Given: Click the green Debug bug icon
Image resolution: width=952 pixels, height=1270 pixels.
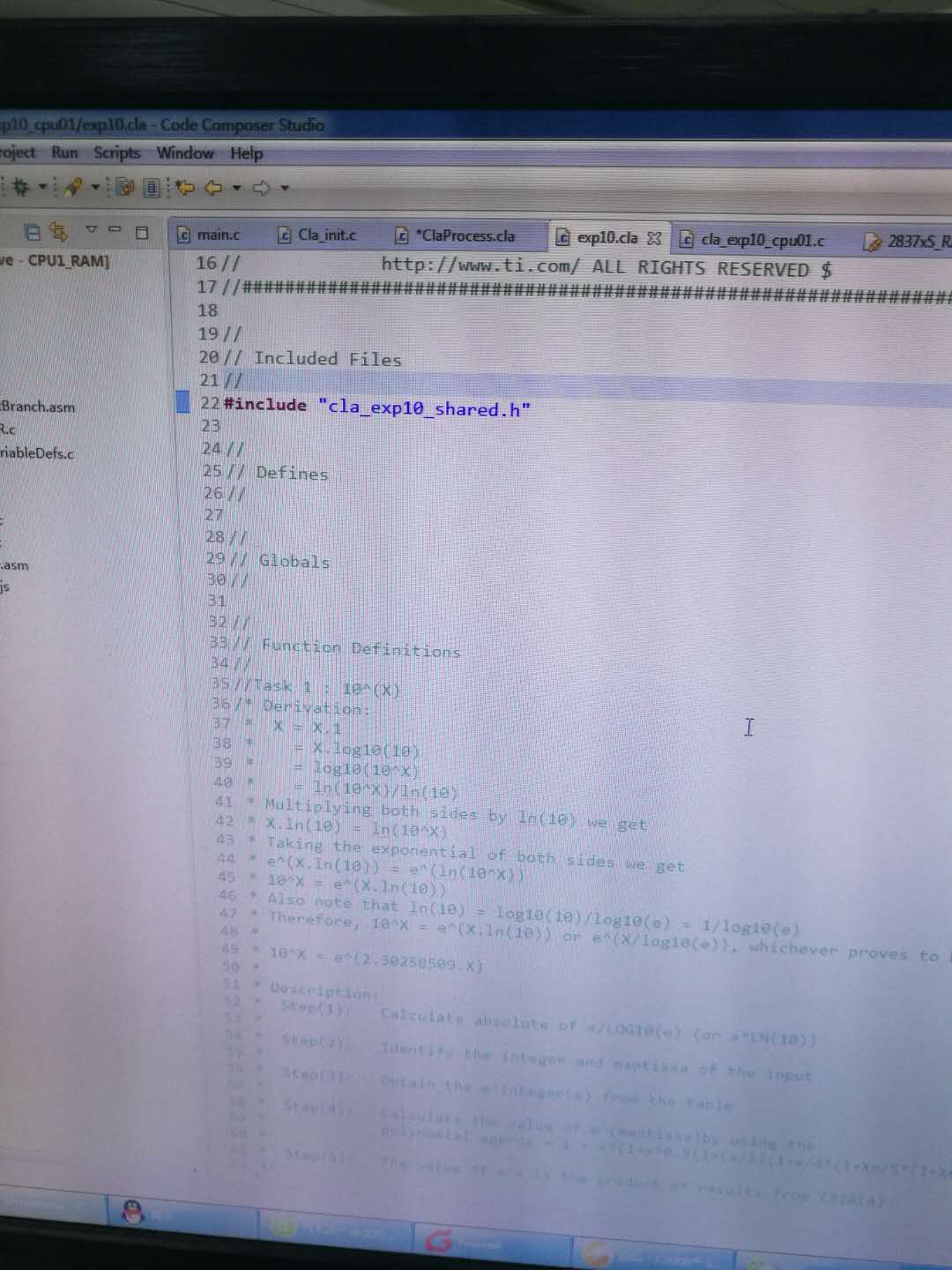Looking at the screenshot, I should [x=21, y=186].
